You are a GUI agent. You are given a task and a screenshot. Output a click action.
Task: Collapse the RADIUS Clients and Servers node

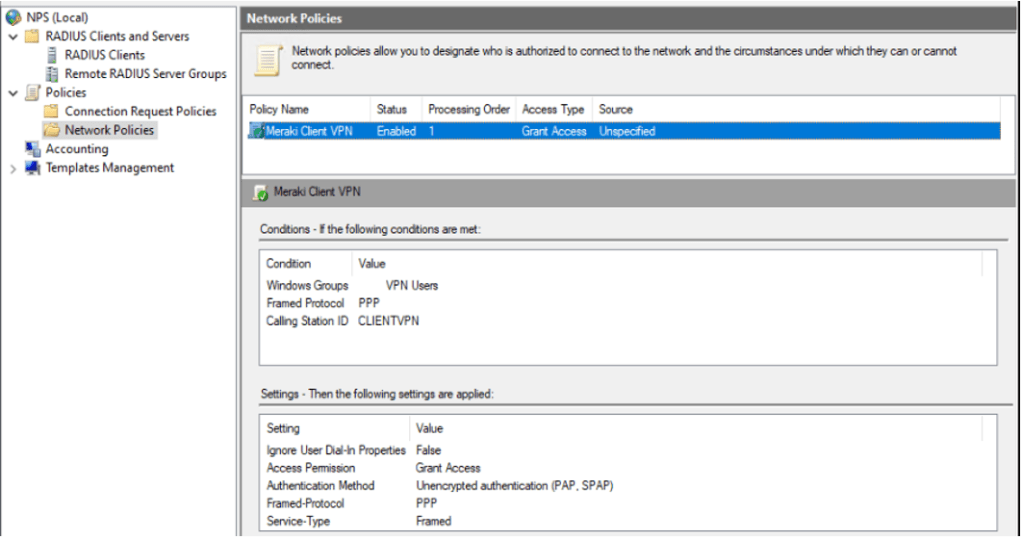13,37
